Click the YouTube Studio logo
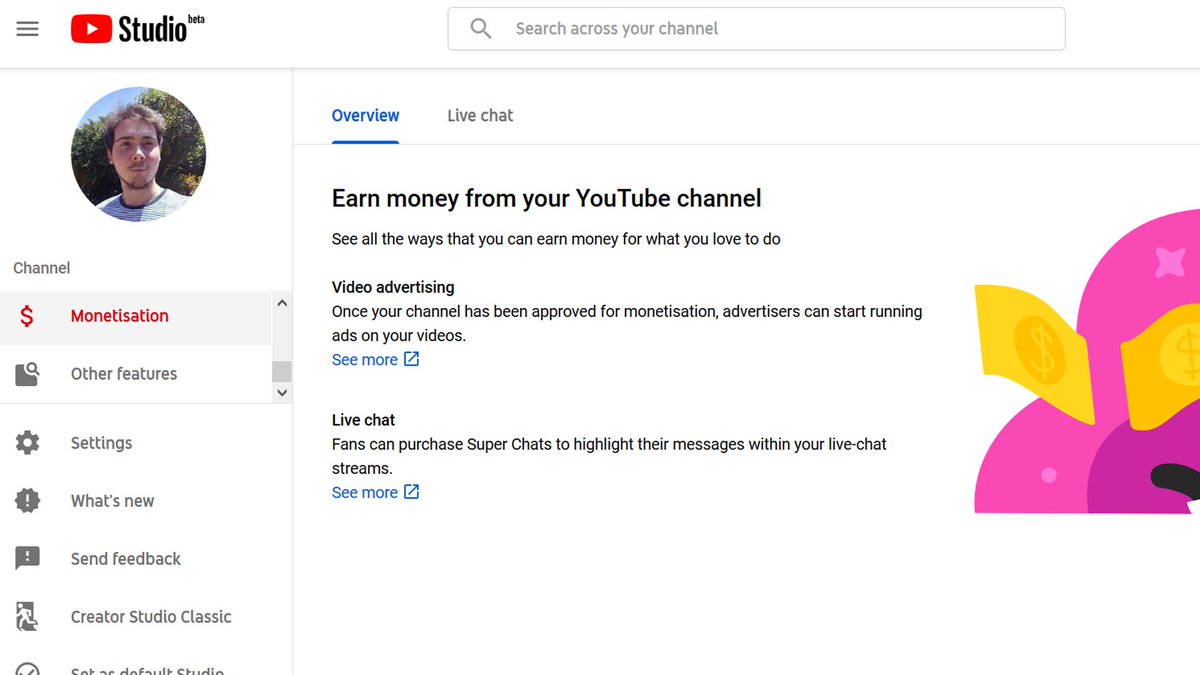This screenshot has width=1200, height=675. [137, 29]
